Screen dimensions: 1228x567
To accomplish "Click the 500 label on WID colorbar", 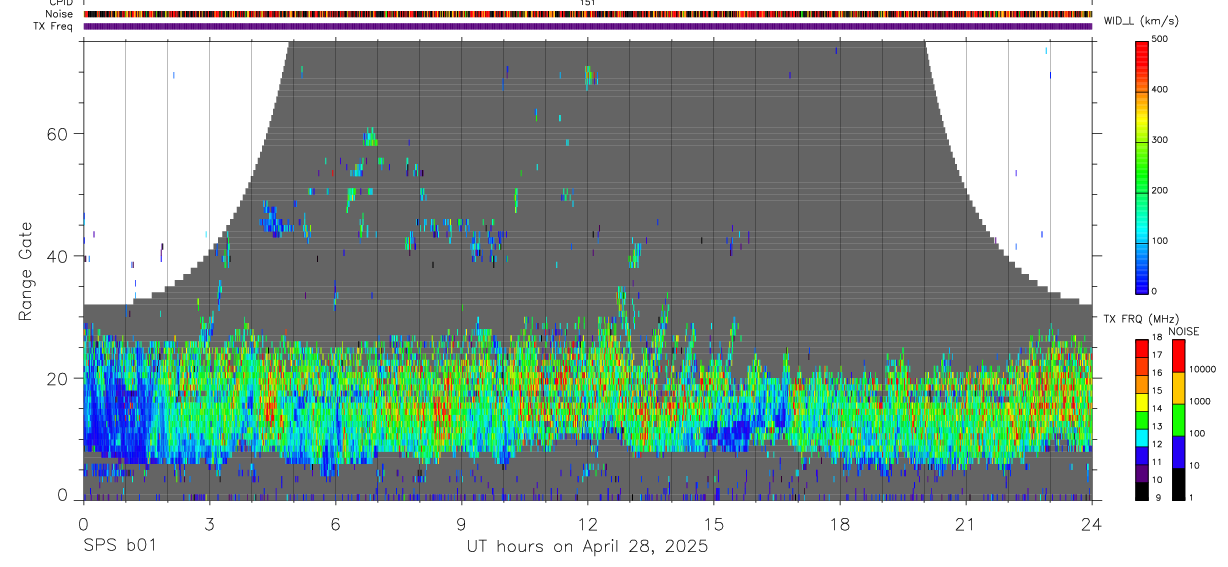I will 1161,39.
